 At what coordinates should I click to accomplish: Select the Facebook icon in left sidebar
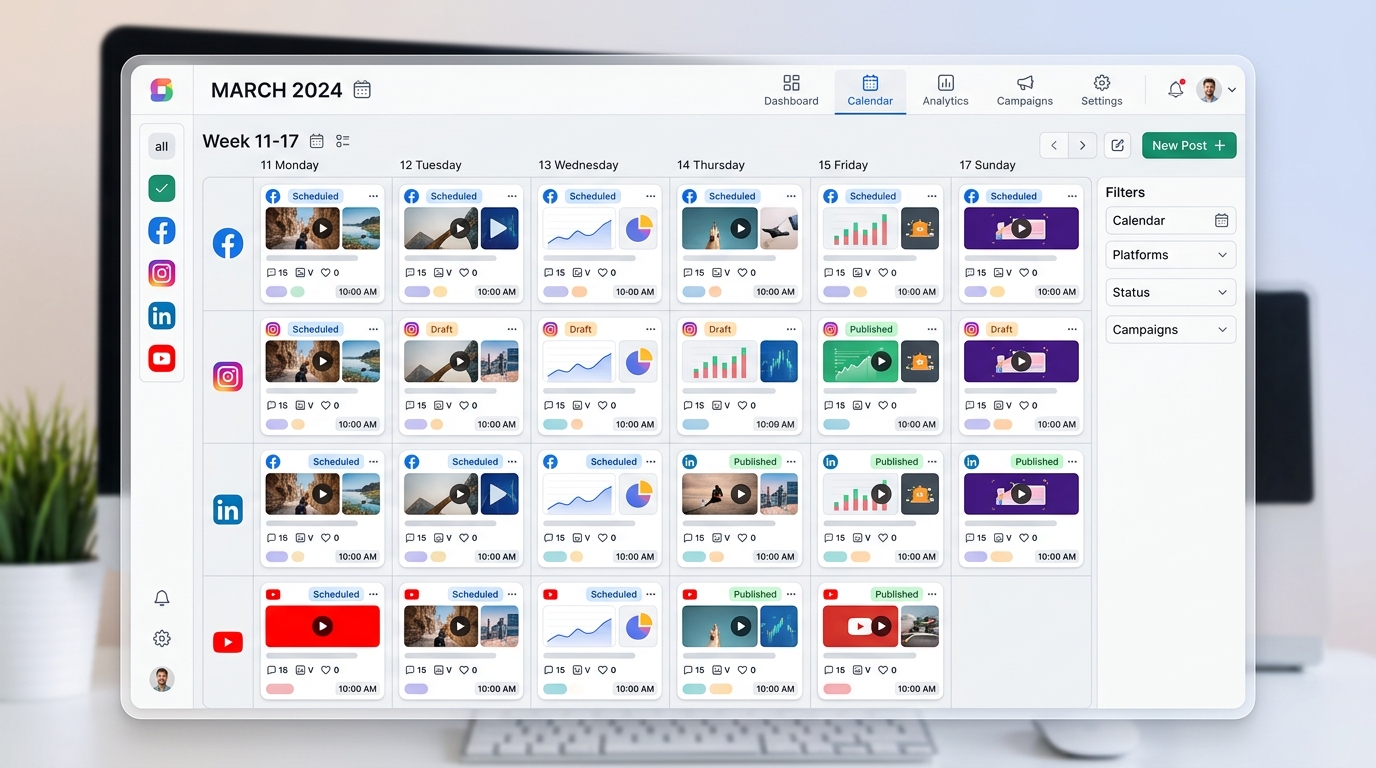(162, 231)
